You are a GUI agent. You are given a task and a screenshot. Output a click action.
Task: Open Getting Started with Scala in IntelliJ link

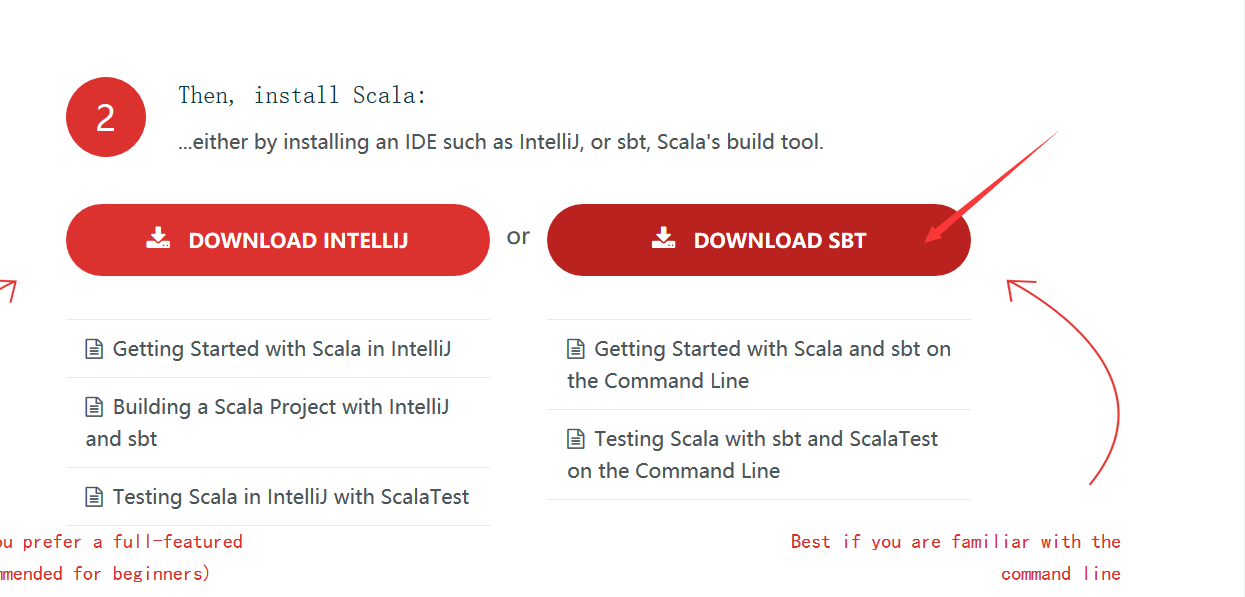[281, 349]
